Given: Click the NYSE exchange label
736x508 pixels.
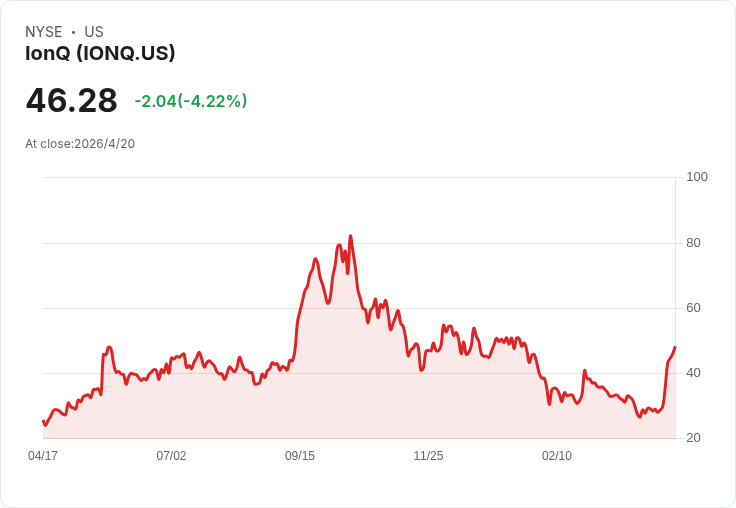Looking at the screenshot, I should (x=44, y=32).
